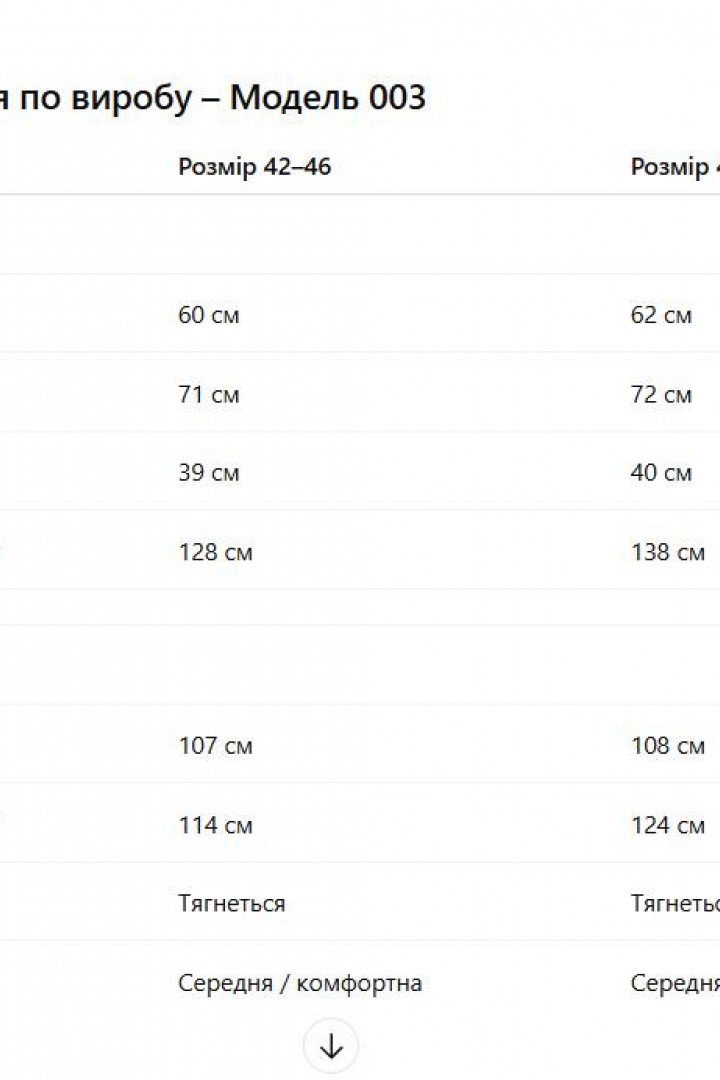Select the 72 см cell
720x1080 pixels.
click(x=661, y=395)
